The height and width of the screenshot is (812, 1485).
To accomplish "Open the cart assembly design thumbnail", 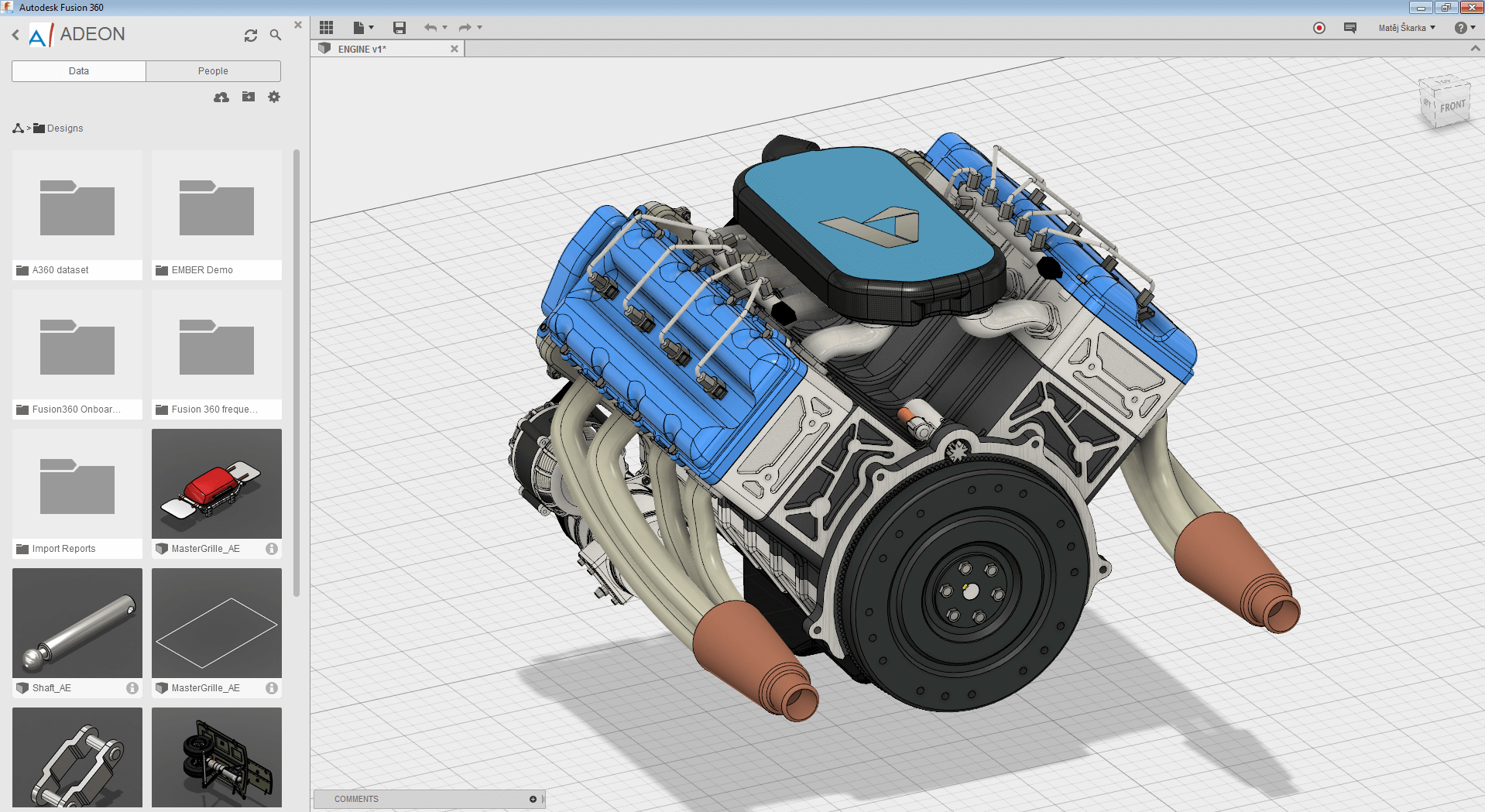I will click(217, 757).
